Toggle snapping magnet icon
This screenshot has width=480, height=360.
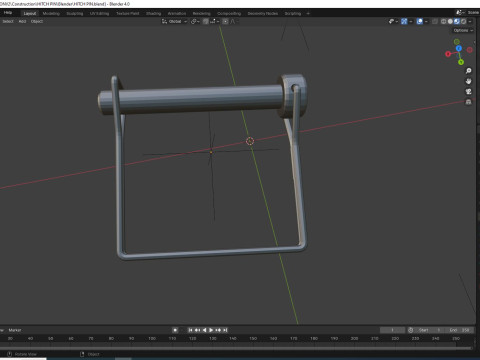point(206,21)
